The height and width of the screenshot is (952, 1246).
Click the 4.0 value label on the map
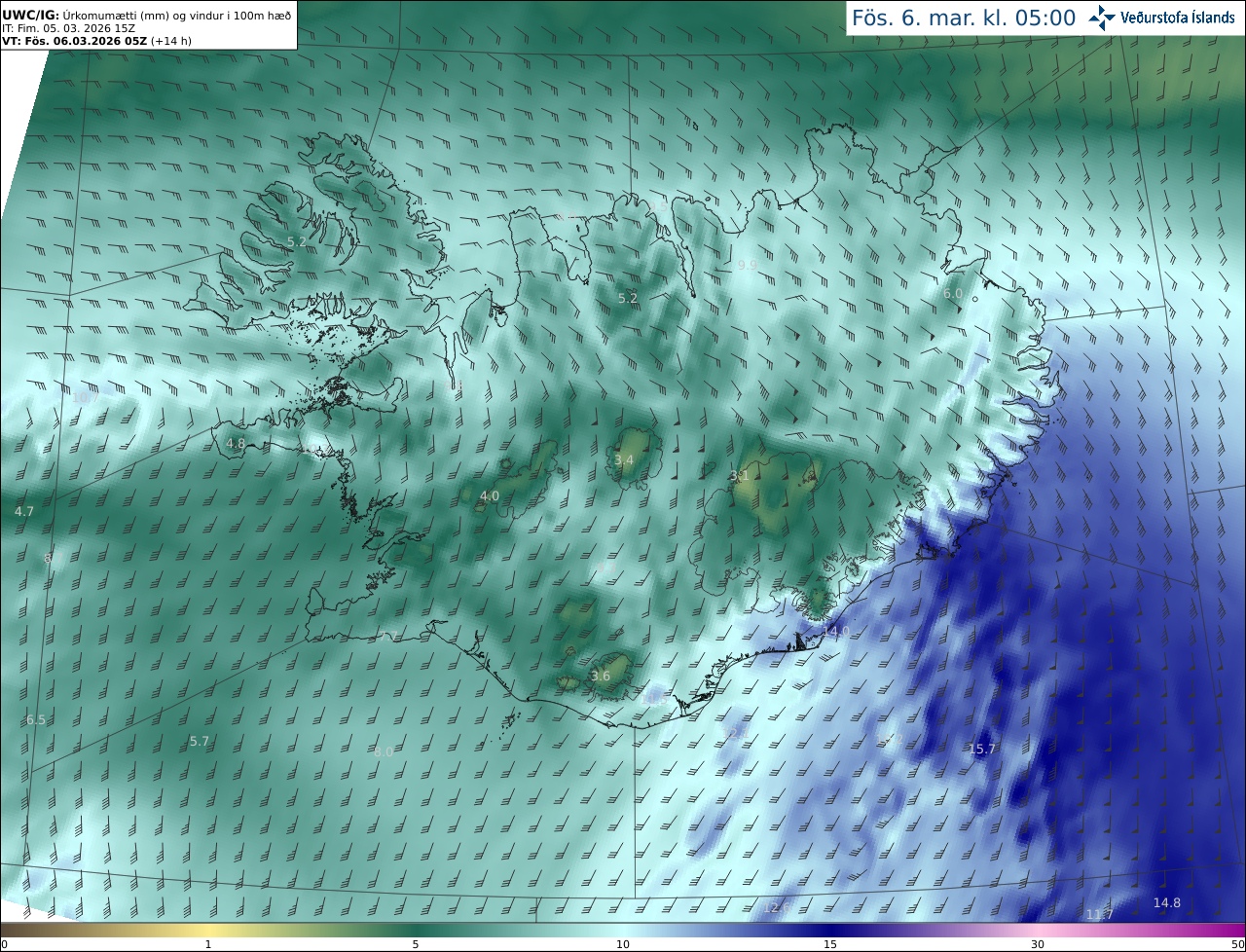point(490,495)
